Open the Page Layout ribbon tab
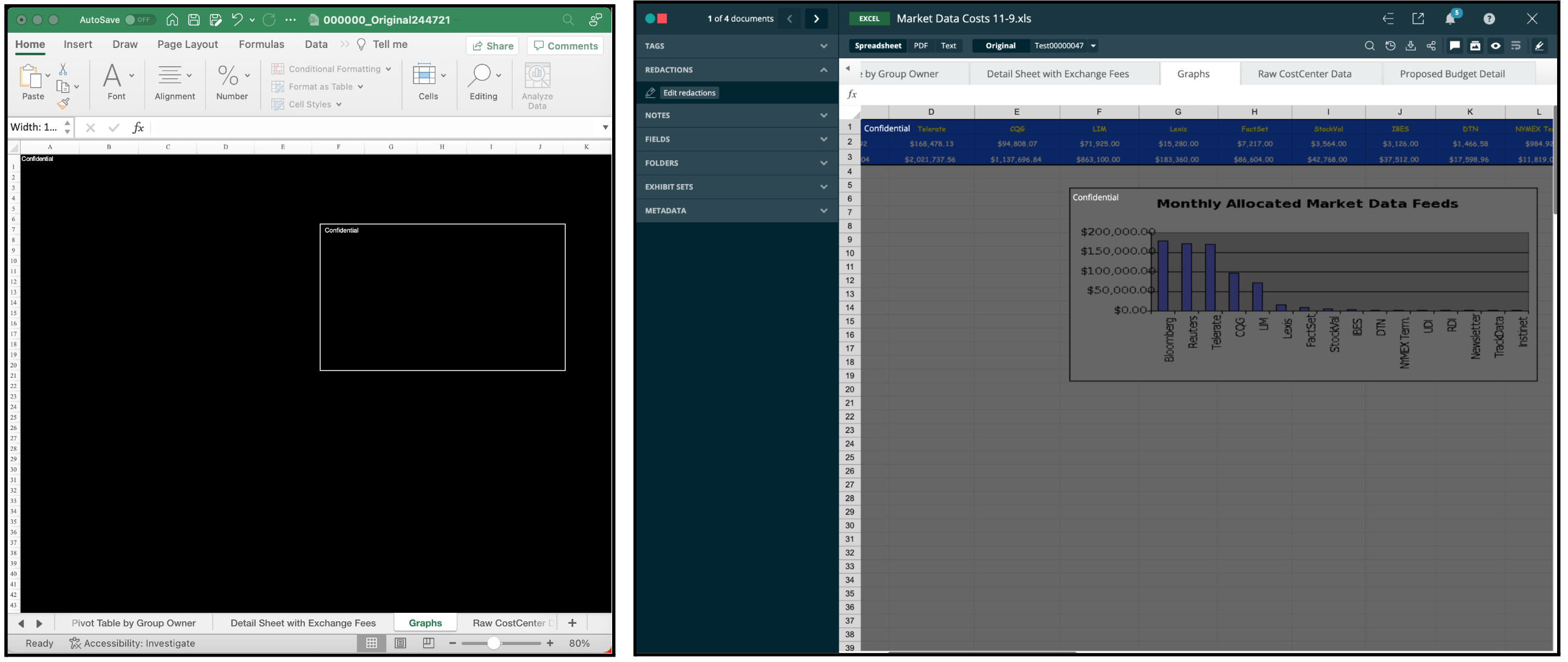 188,44
